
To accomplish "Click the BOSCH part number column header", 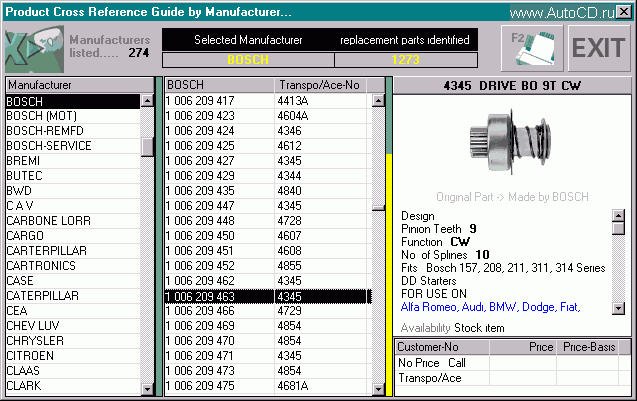I will pos(219,85).
